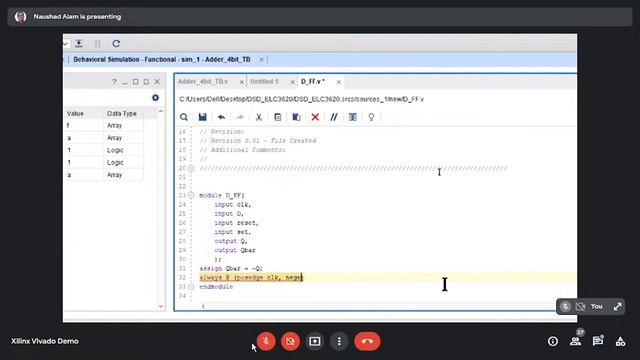Turn on the camera in Meet
The image size is (640, 360).
click(x=290, y=341)
